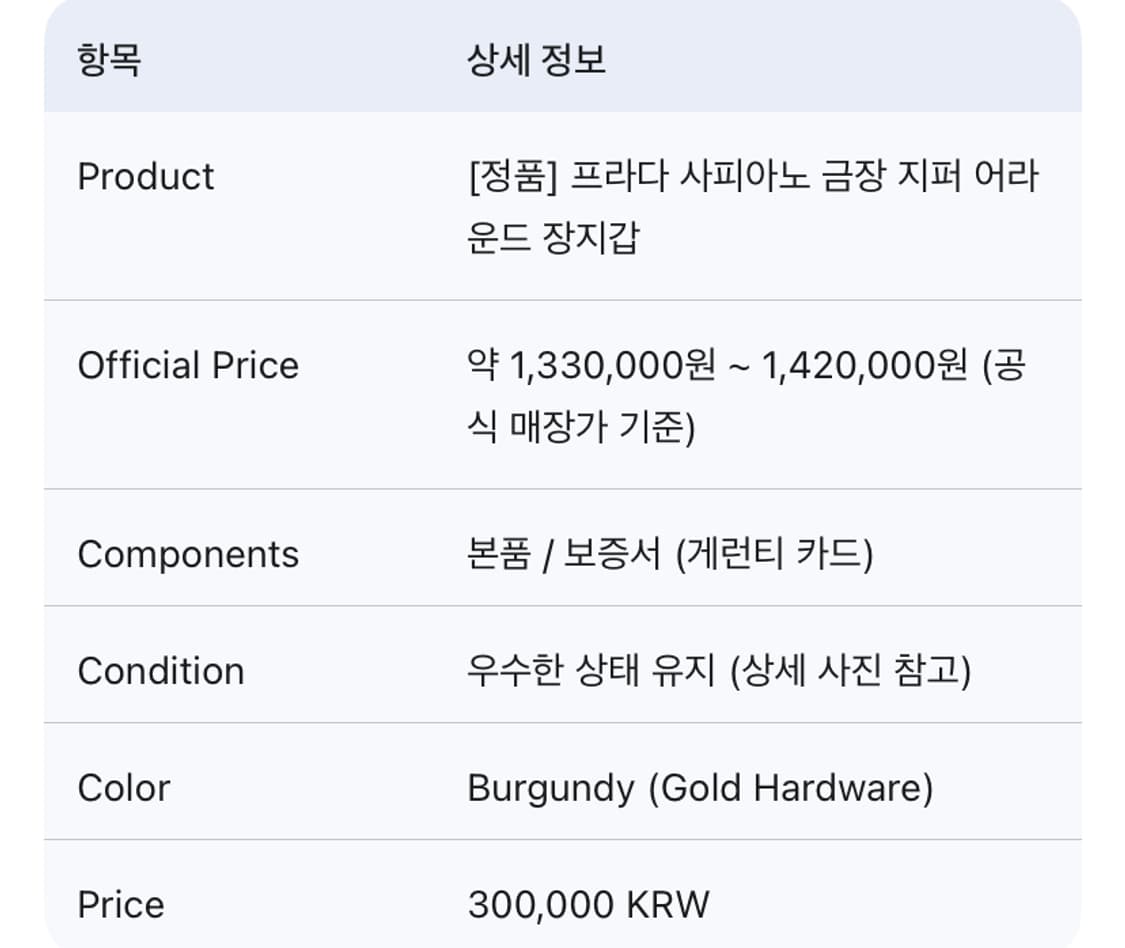Click the 300,000 KRW price value
The width and height of the screenshot is (1125, 948).
(x=588, y=905)
